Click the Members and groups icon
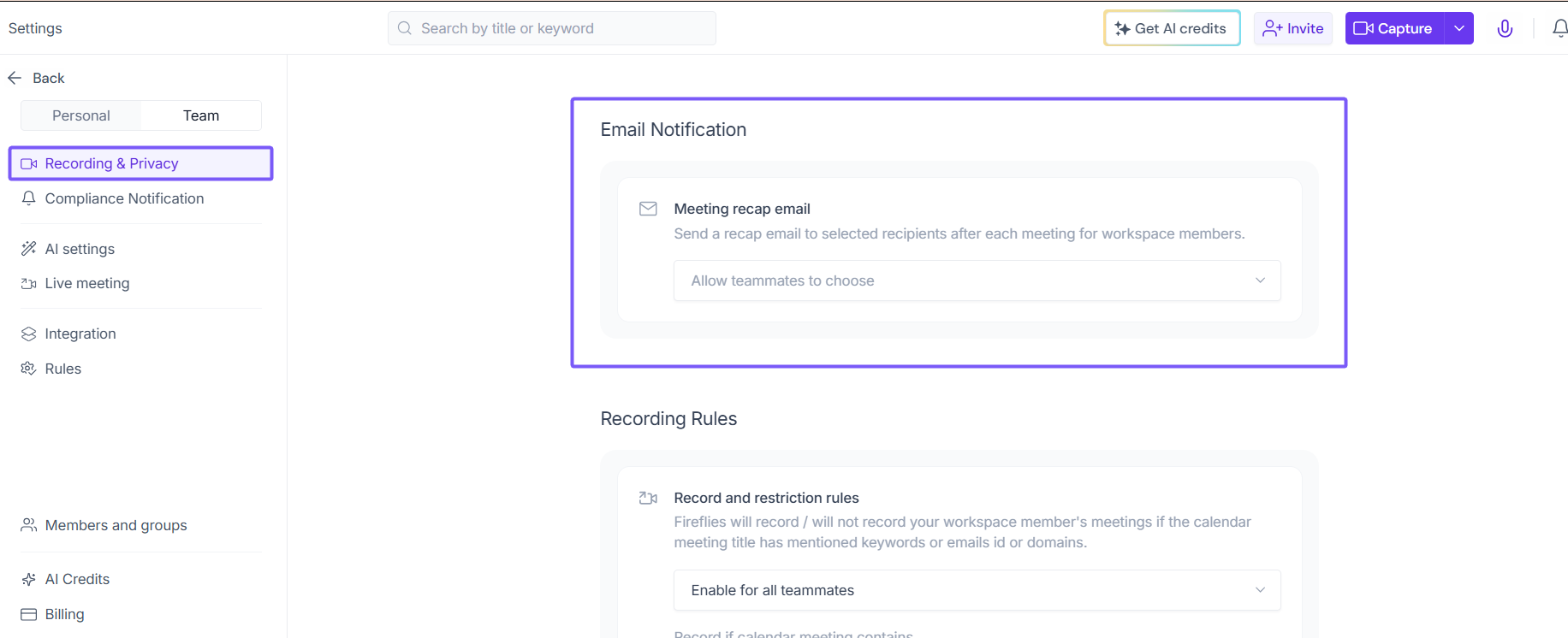The image size is (1568, 638). click(x=28, y=525)
